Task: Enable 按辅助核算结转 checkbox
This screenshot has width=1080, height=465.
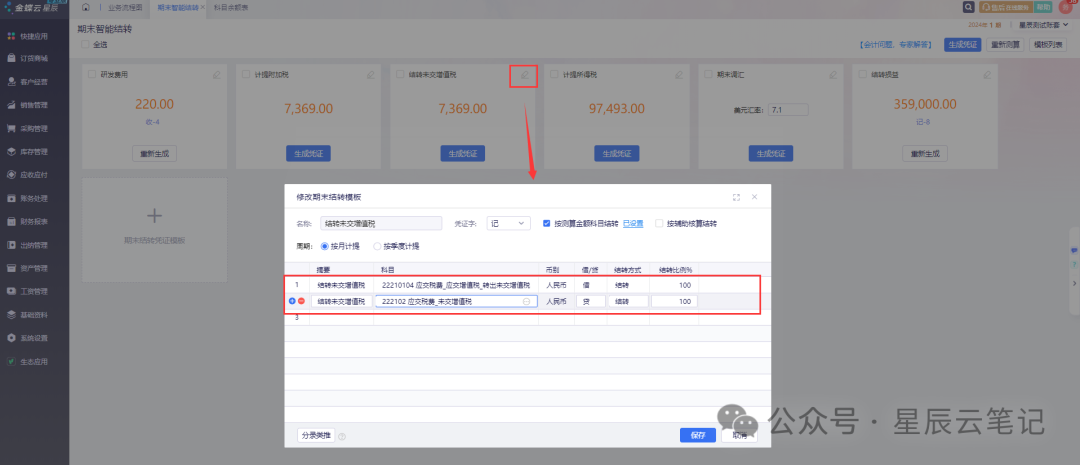Action: click(659, 223)
